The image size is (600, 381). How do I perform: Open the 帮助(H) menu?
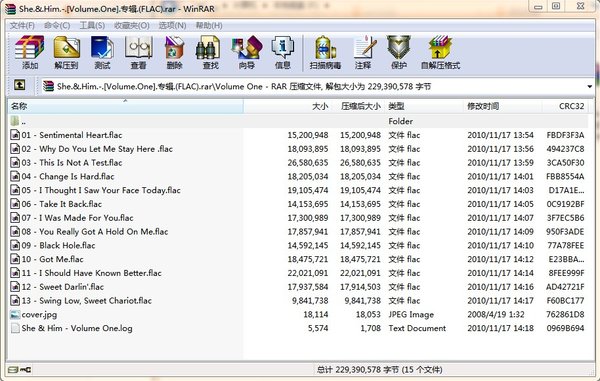click(209, 26)
